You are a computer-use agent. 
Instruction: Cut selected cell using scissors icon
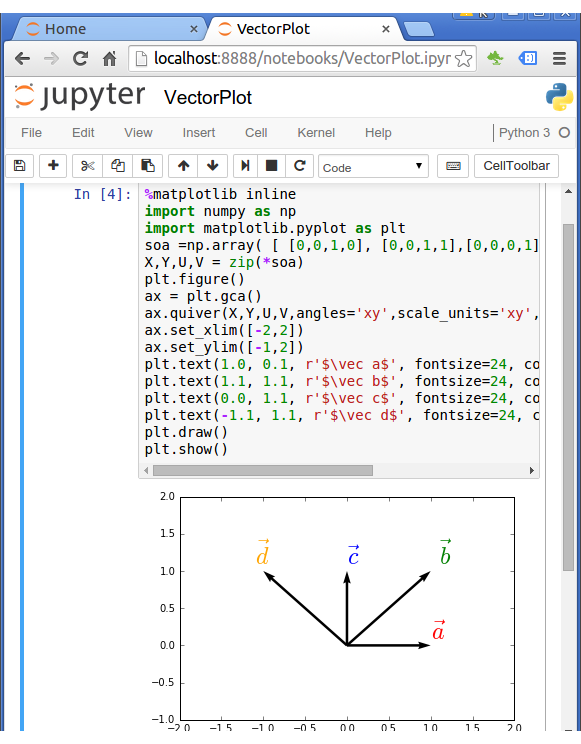[x=87, y=166]
